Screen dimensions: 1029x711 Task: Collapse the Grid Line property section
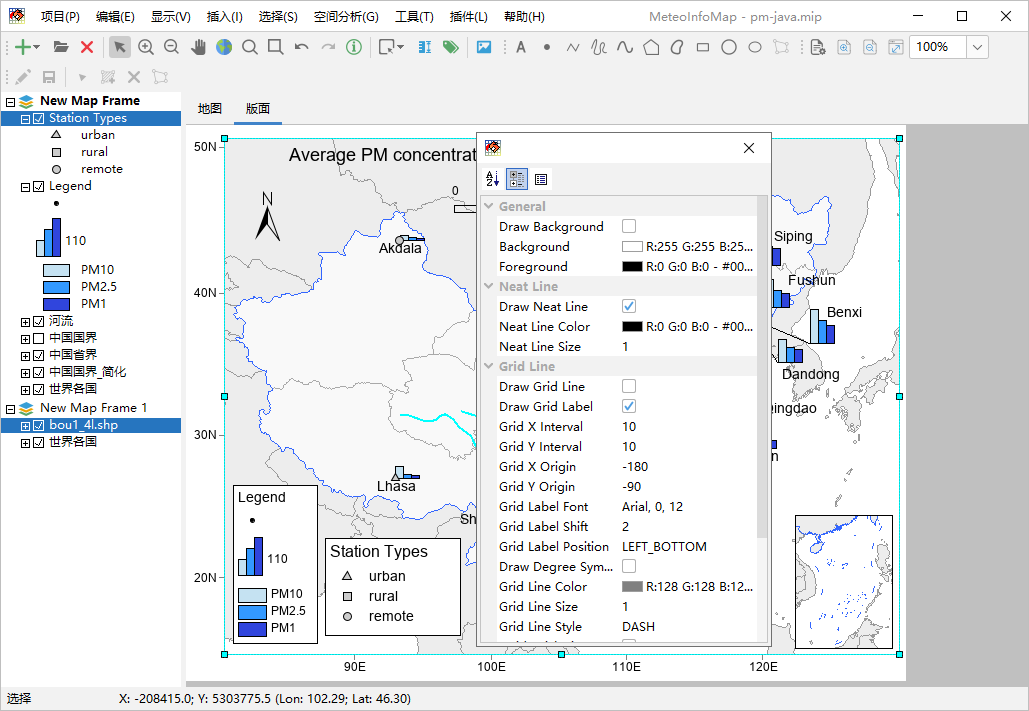pyautogui.click(x=489, y=367)
